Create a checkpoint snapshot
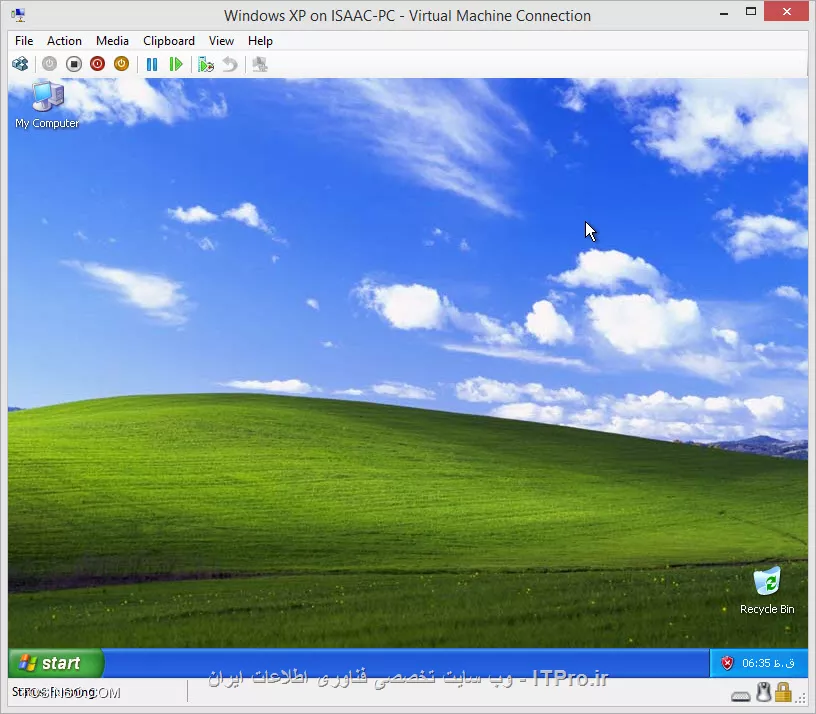 click(x=206, y=65)
